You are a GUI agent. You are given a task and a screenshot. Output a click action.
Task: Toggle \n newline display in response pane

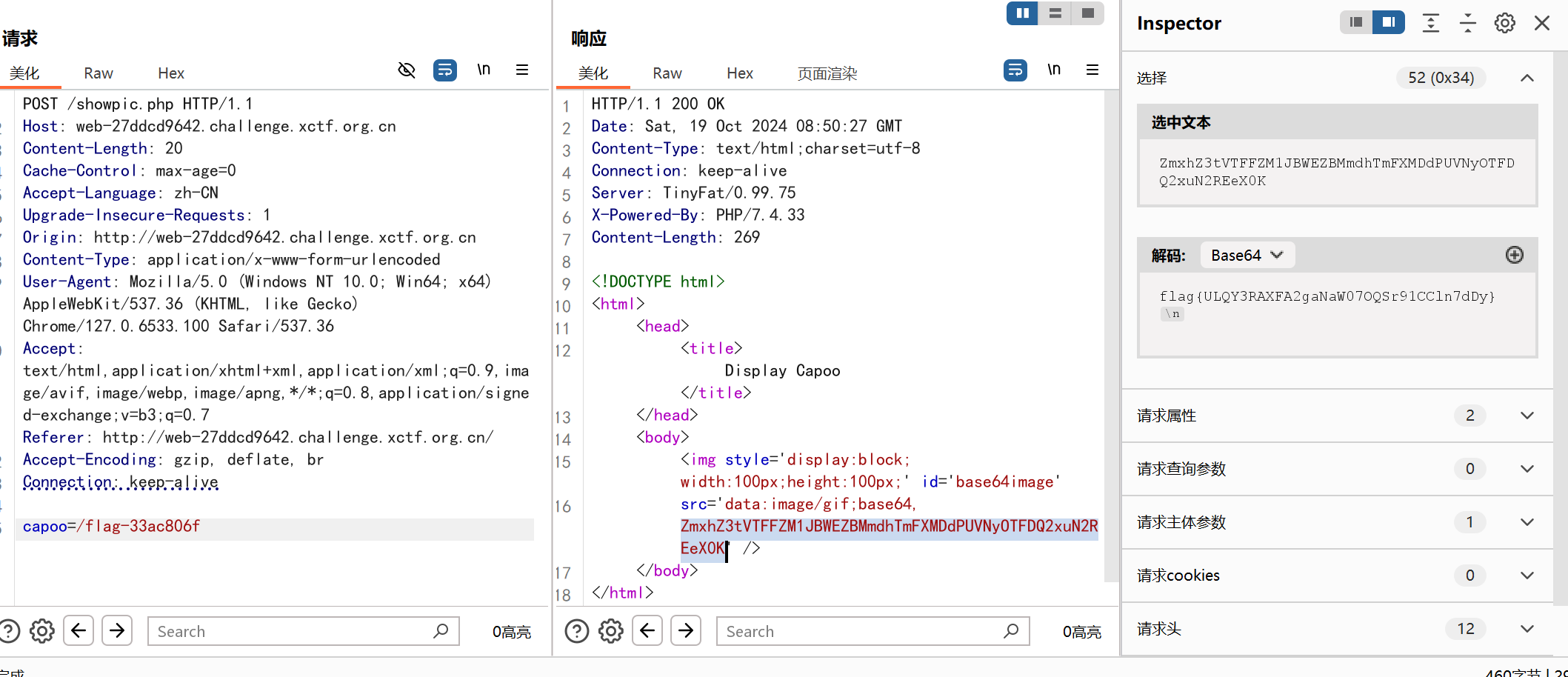[1054, 70]
